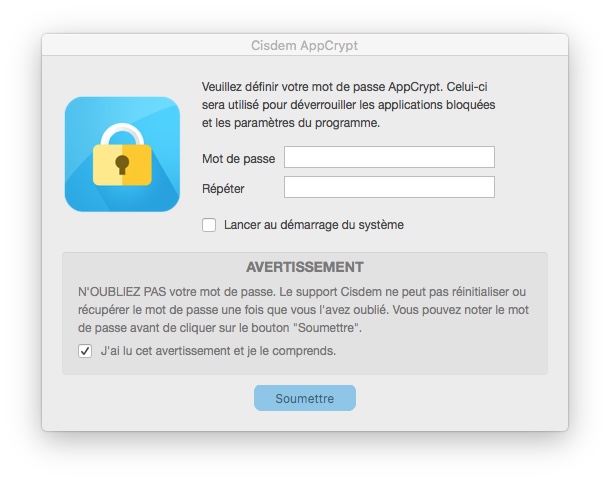This screenshot has height=481, width=610.
Task: Click the "Mot de passe" field label
Action: click(238, 159)
